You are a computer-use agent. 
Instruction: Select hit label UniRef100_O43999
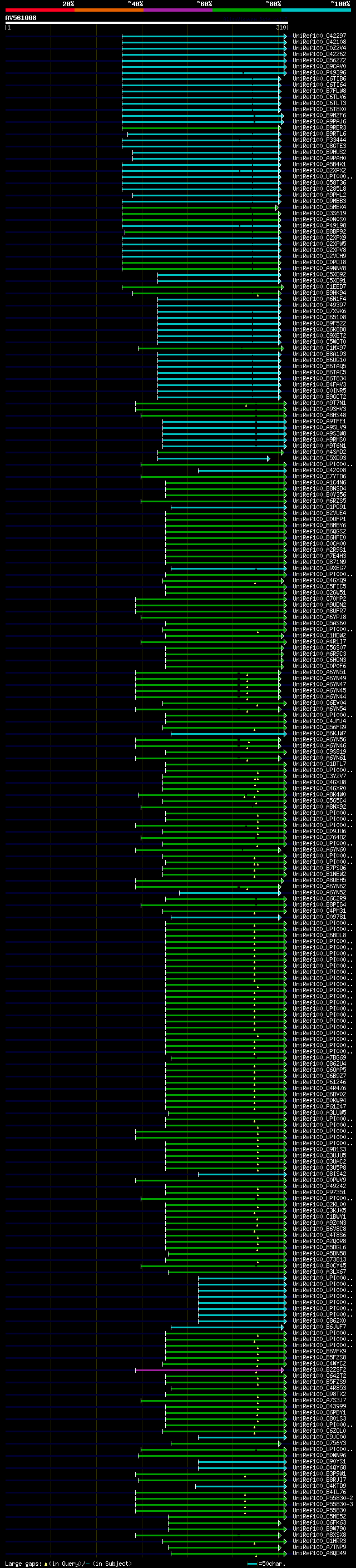pos(319,1406)
